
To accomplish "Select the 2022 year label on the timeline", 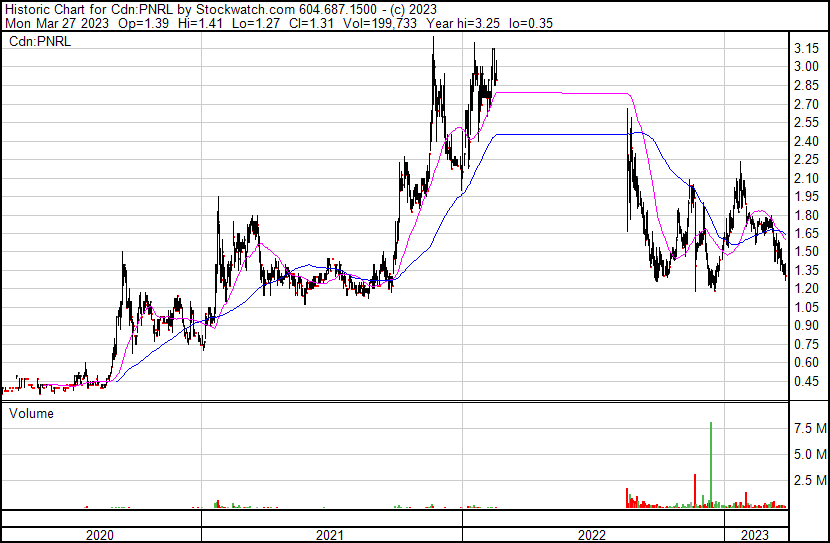I will click(592, 535).
